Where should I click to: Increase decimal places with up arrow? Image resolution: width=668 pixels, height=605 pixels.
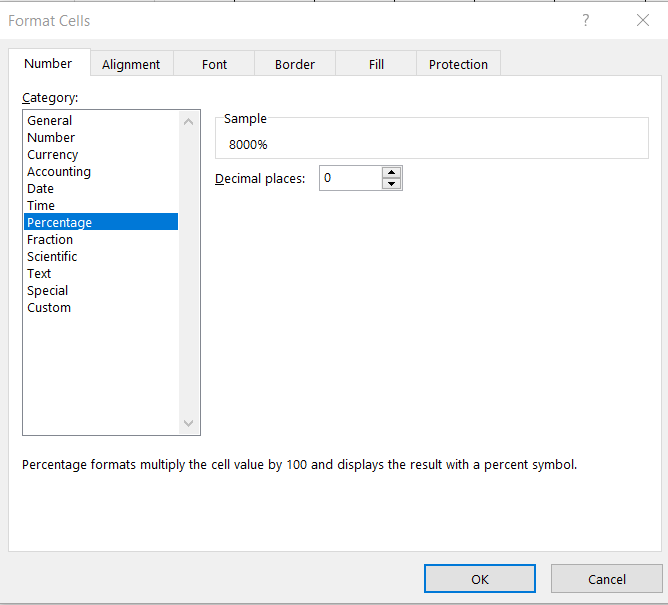pos(392,173)
